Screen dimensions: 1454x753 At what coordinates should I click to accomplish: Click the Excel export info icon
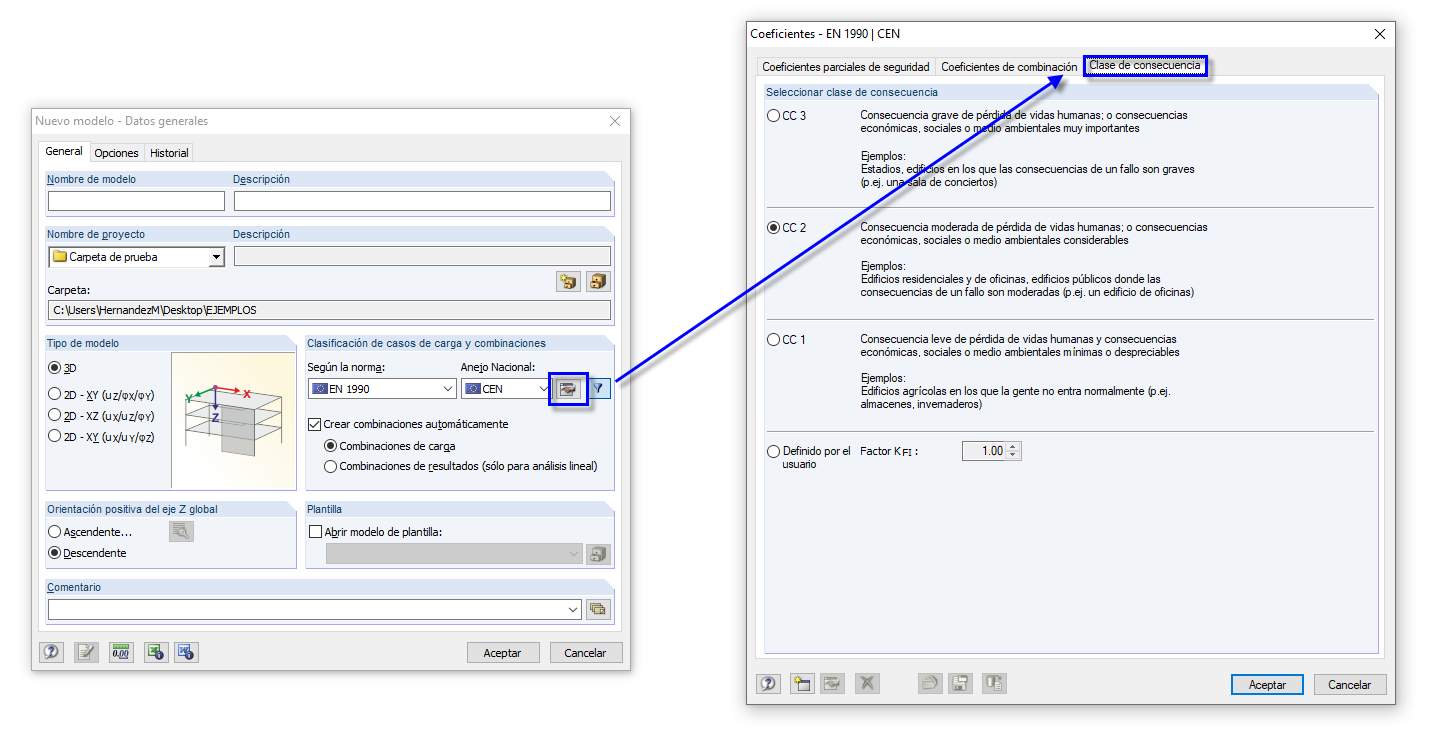pos(155,653)
